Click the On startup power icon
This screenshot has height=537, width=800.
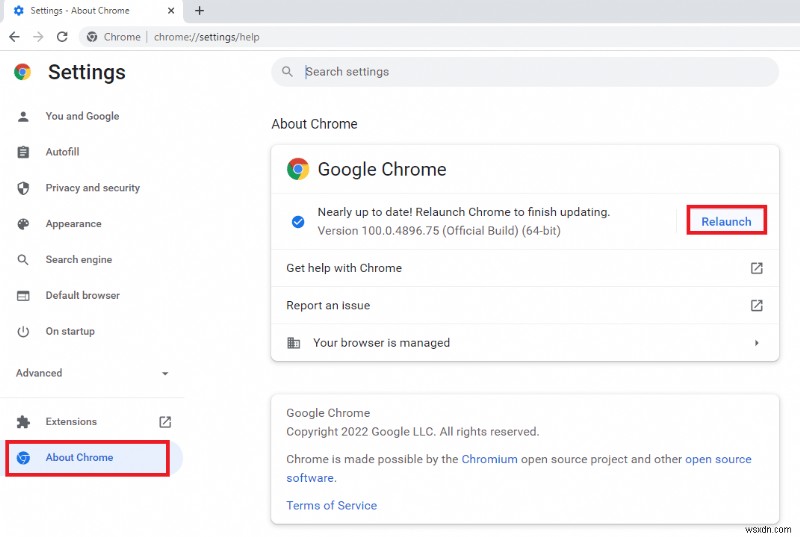pos(24,332)
